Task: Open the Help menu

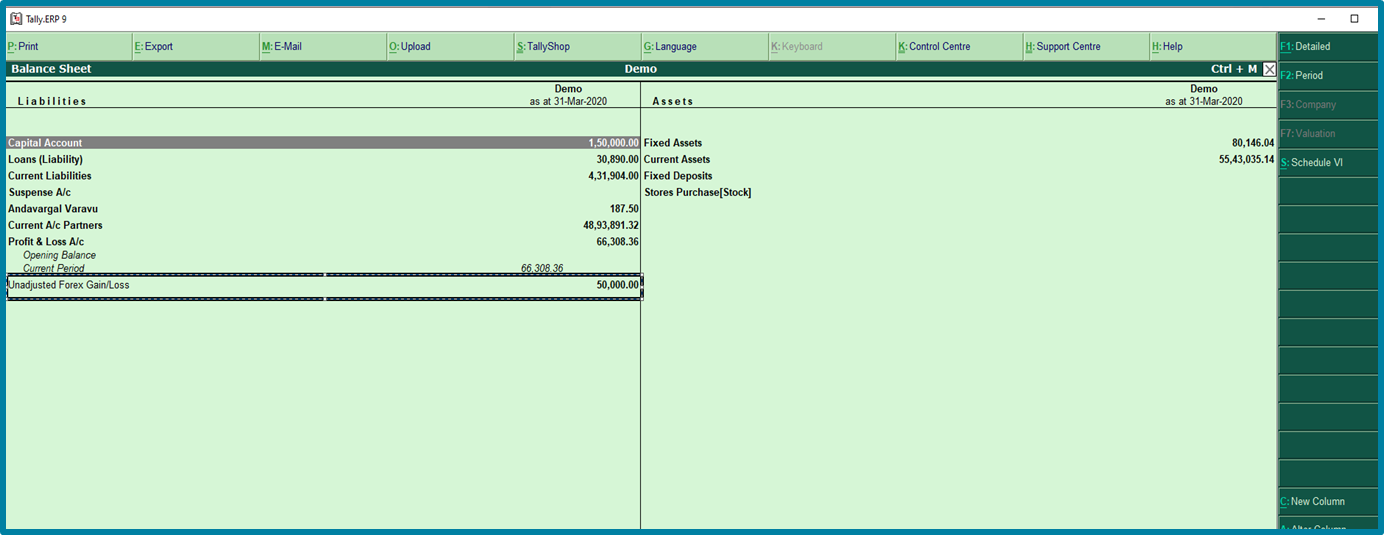Action: pyautogui.click(x=1212, y=46)
